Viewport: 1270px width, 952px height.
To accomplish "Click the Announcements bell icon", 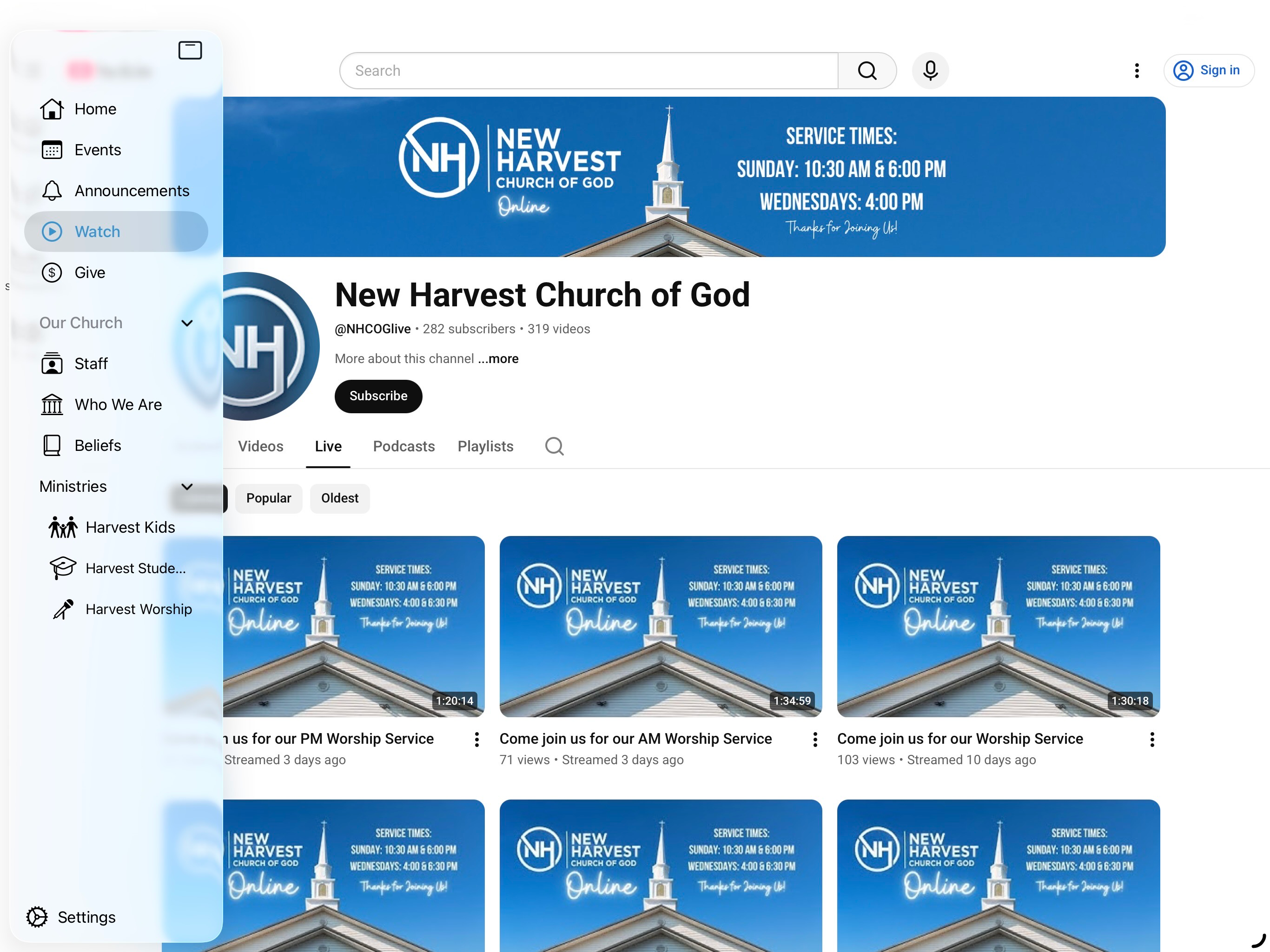I will point(52,191).
